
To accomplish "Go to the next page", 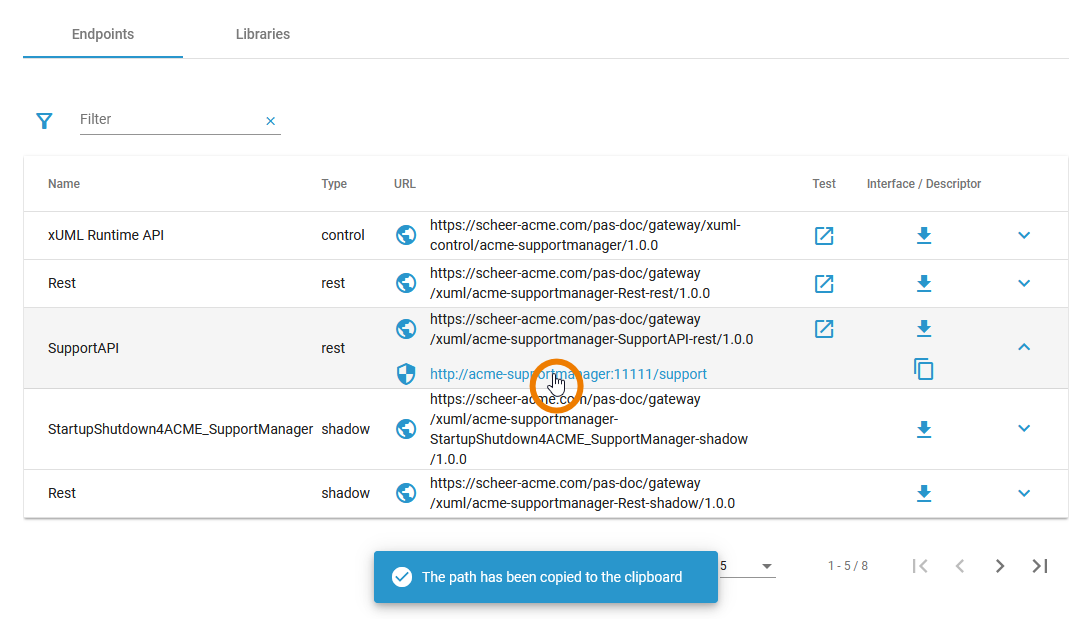I will (1000, 566).
